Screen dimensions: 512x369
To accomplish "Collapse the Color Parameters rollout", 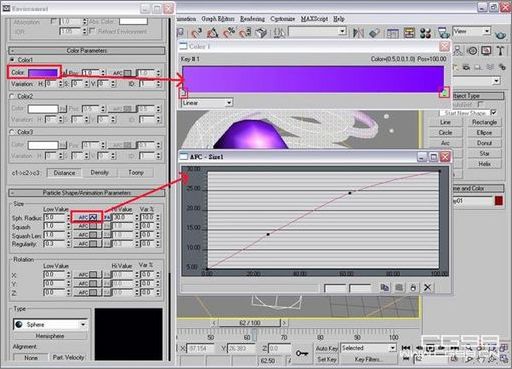I will pos(87,51).
